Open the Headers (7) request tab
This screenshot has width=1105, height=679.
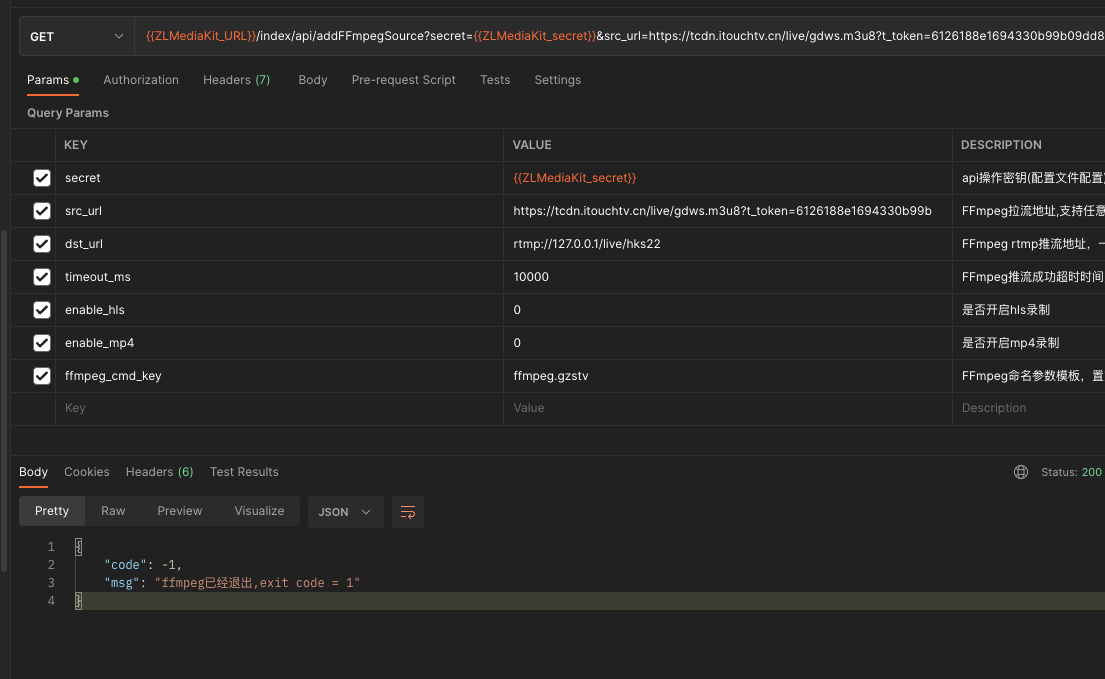[x=236, y=80]
